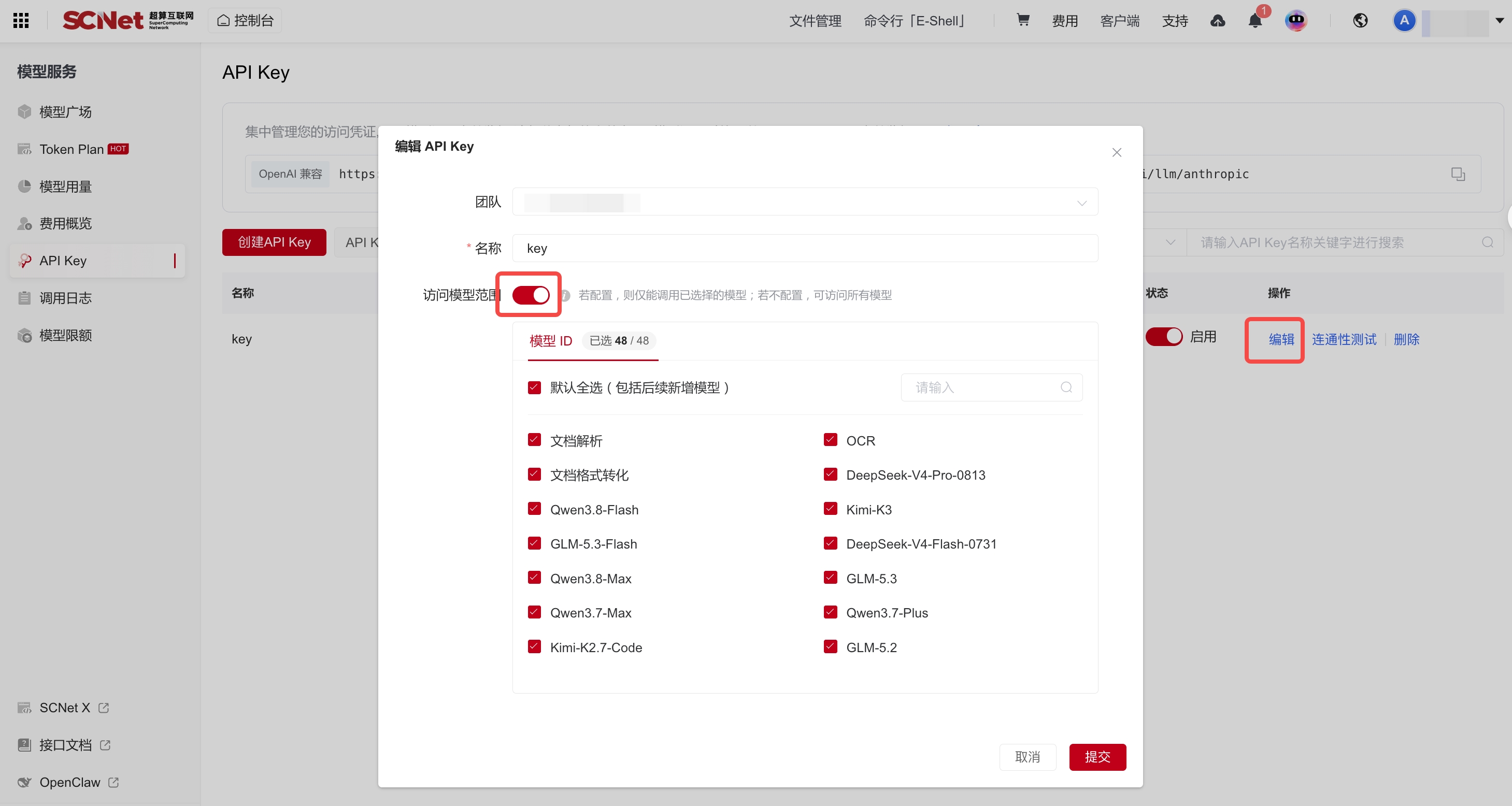Screen dimensions: 1512x806
Task: Uncheck 默认全选（包括后续新增模型）
Action: [534, 387]
